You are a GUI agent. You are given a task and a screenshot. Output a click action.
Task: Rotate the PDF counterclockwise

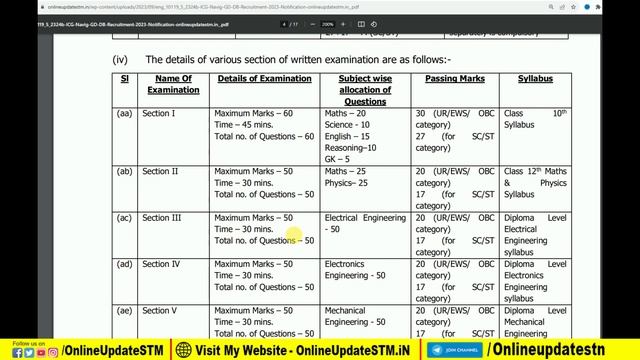pos(374,24)
